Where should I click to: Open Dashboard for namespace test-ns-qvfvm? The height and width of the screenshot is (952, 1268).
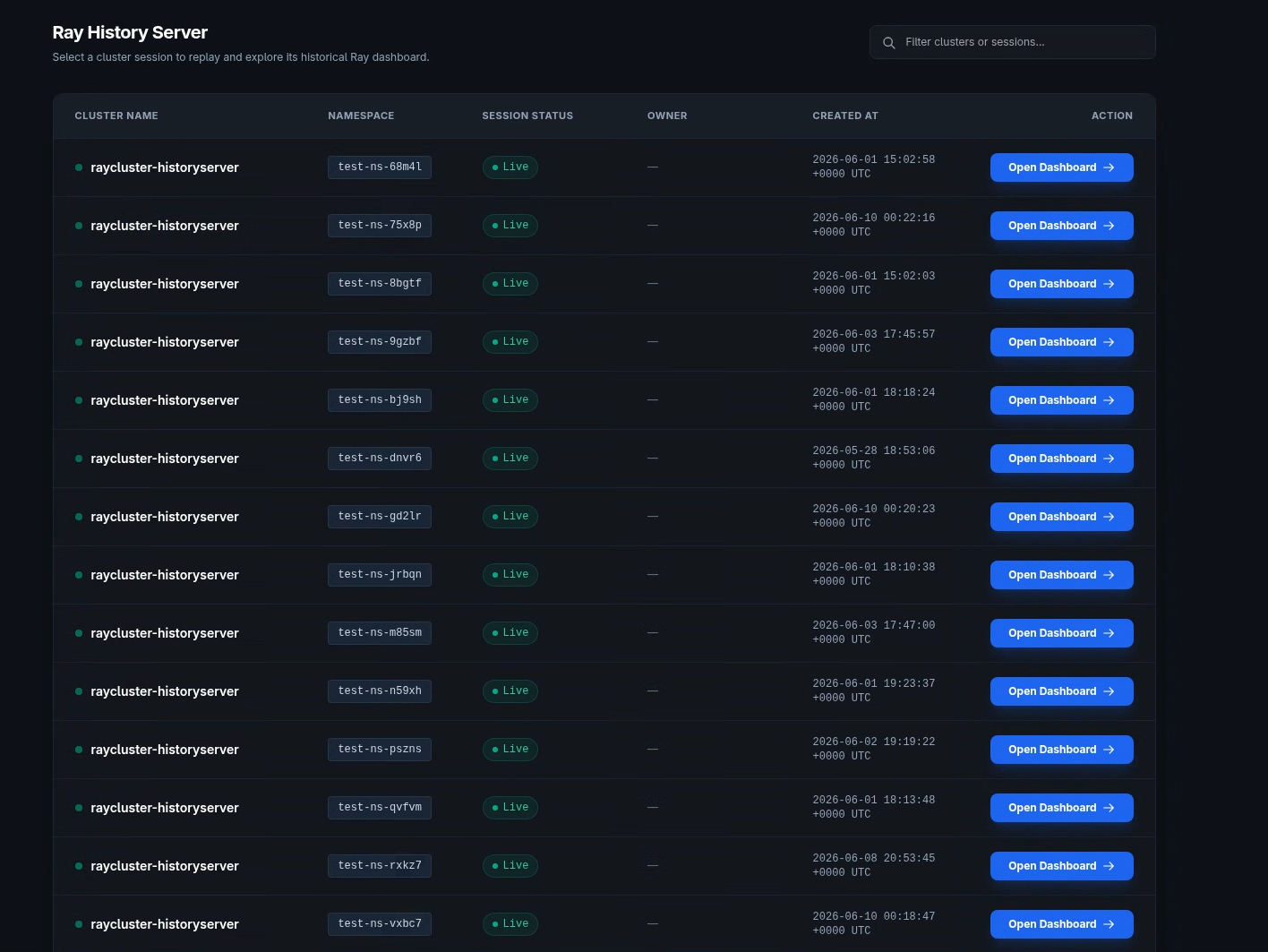[x=1061, y=808]
